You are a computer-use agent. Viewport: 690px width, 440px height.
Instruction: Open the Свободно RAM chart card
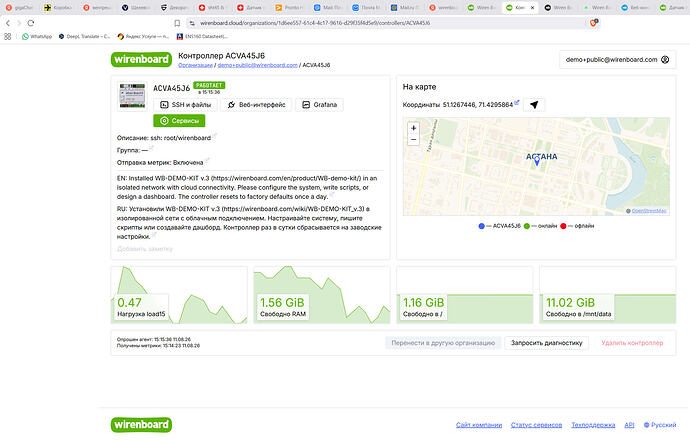(322, 295)
